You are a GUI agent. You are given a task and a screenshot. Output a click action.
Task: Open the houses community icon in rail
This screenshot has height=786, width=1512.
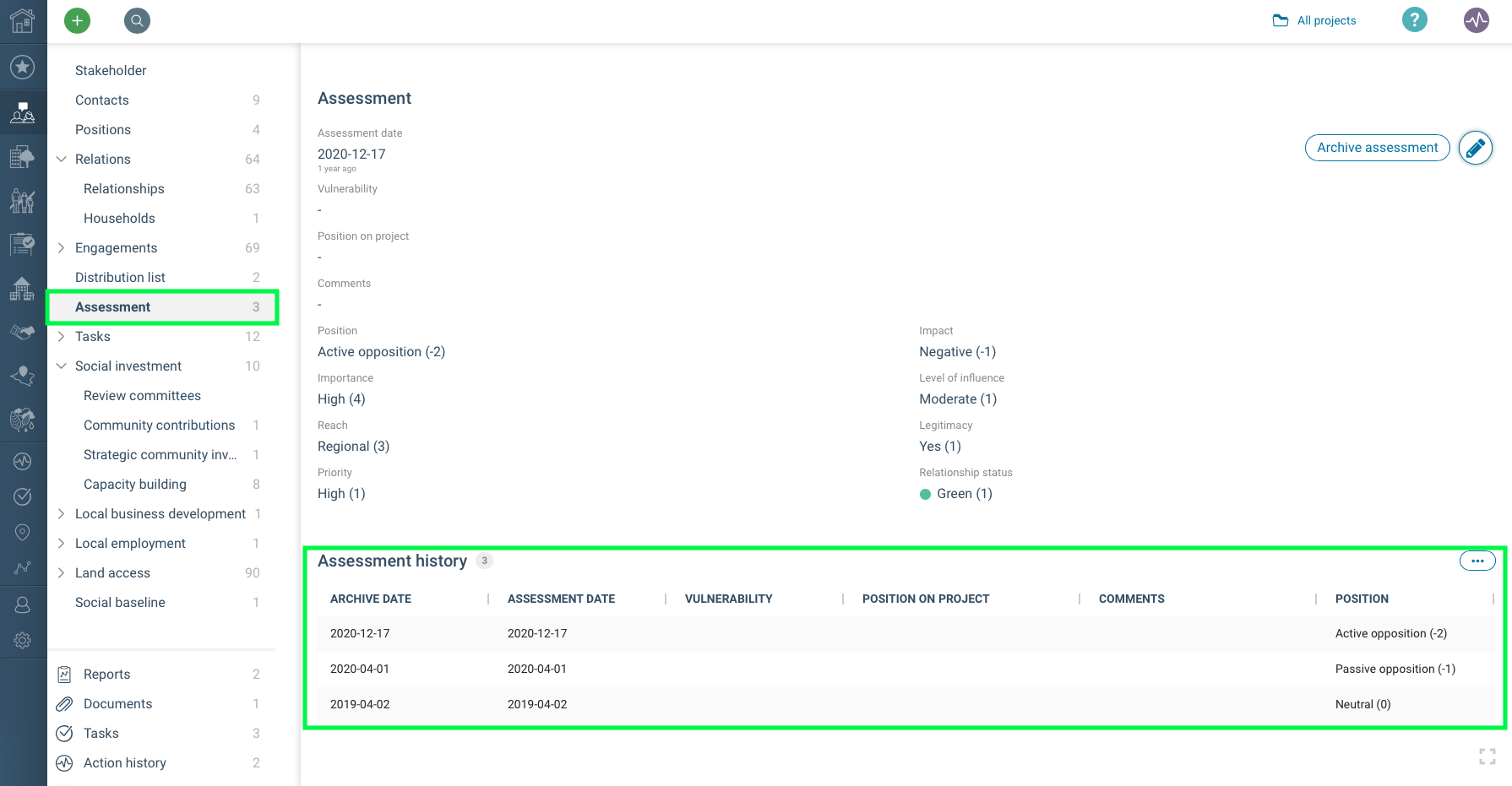click(23, 289)
